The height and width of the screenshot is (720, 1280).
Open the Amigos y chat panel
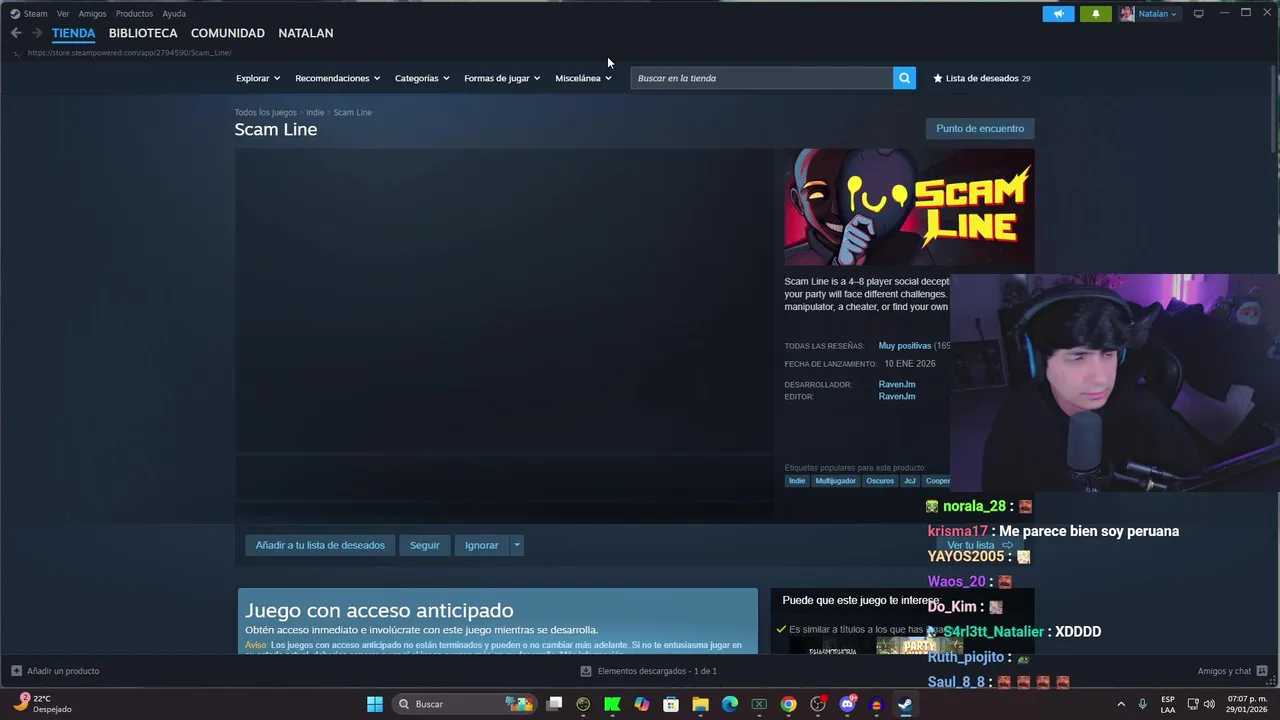pyautogui.click(x=1232, y=671)
